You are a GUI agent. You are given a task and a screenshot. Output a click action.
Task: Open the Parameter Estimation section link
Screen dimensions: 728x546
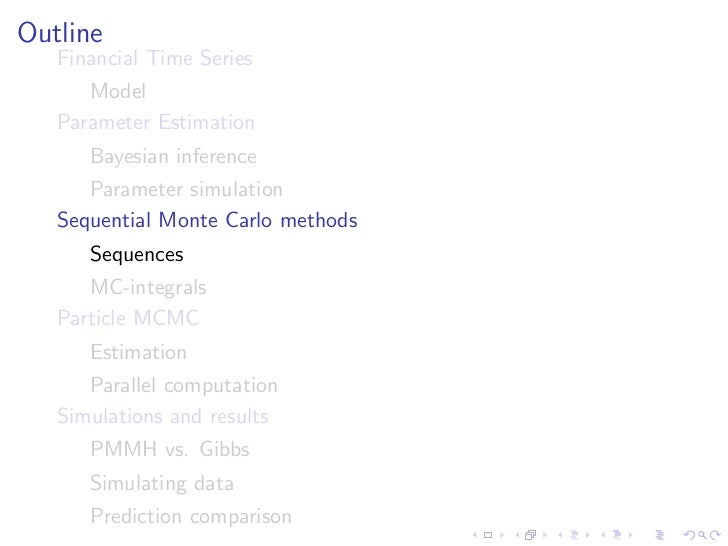pyautogui.click(x=156, y=123)
